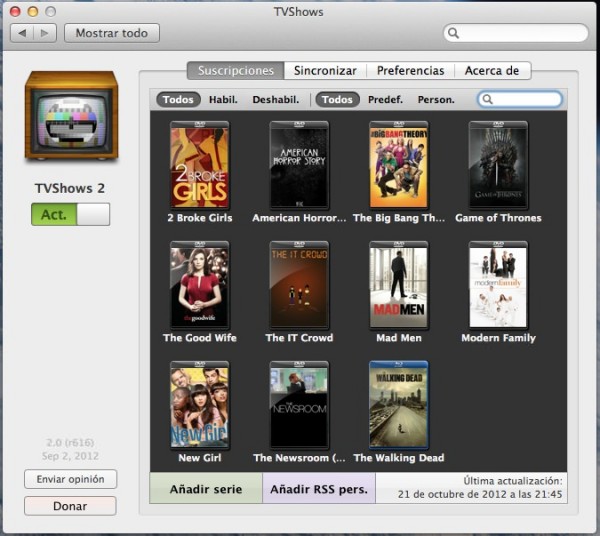Open the Preferencias tab

point(411,71)
